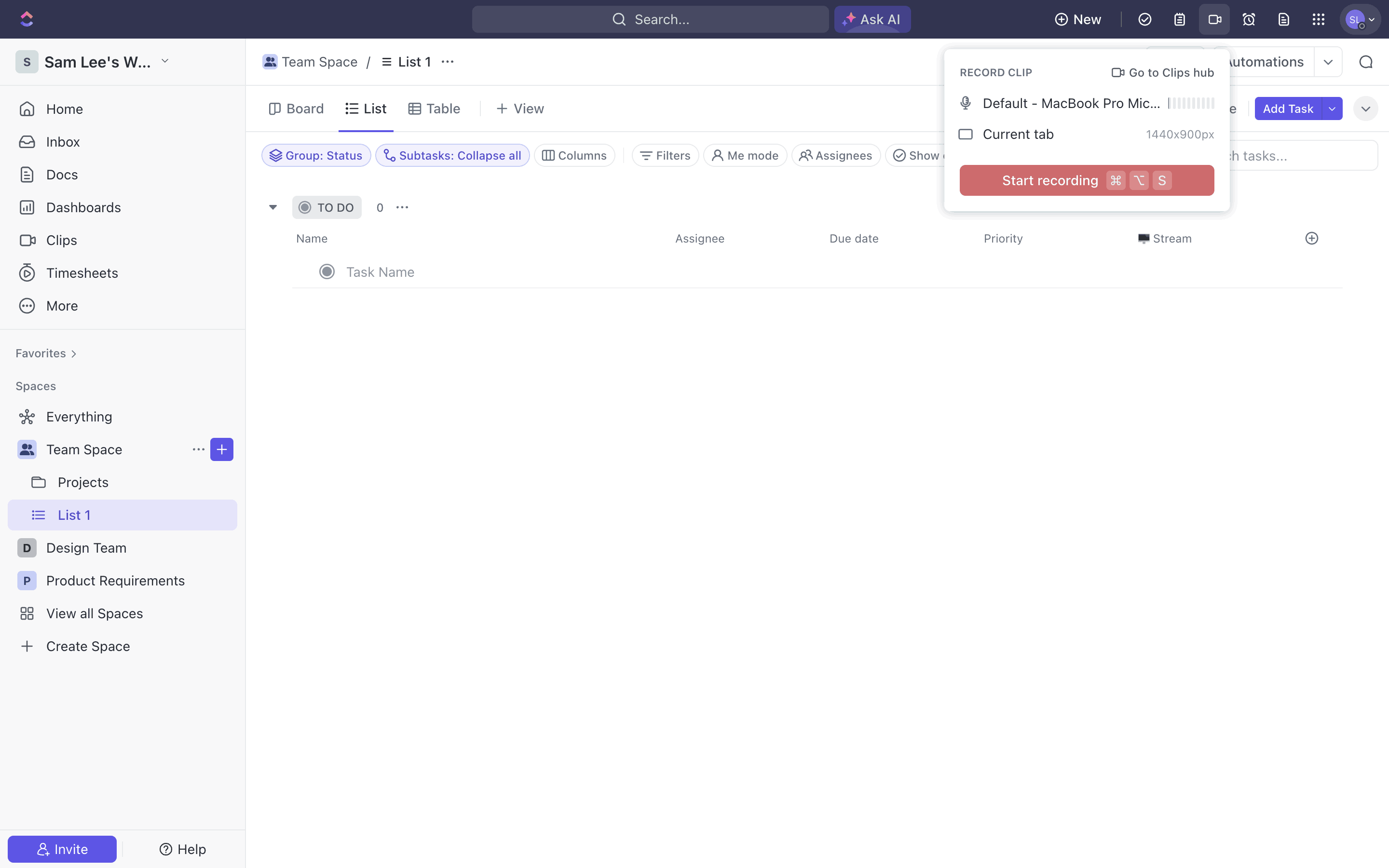Toggle Me mode filter
This screenshot has width=1389, height=868.
coord(745,156)
